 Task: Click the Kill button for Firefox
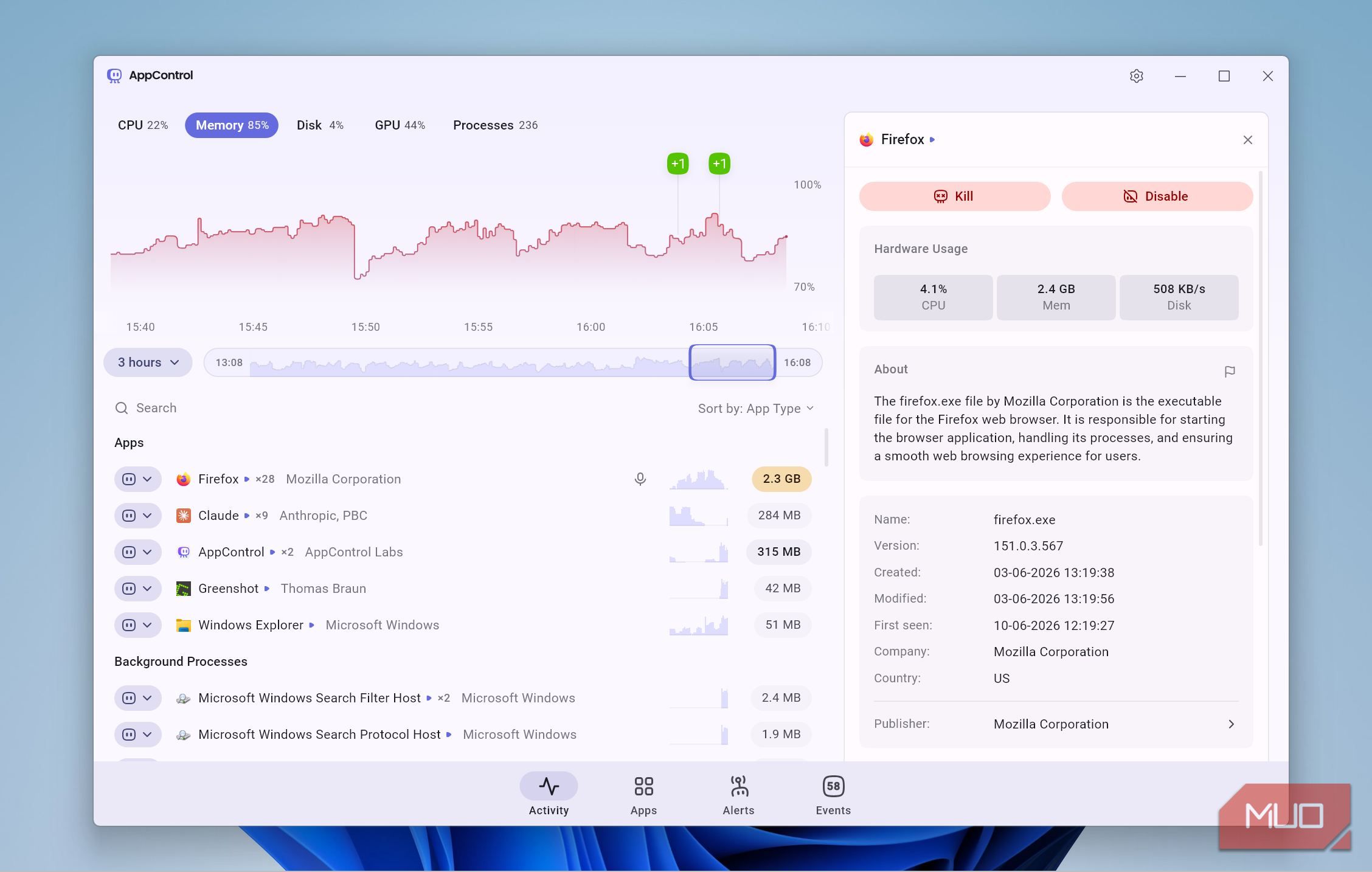pyautogui.click(x=955, y=196)
